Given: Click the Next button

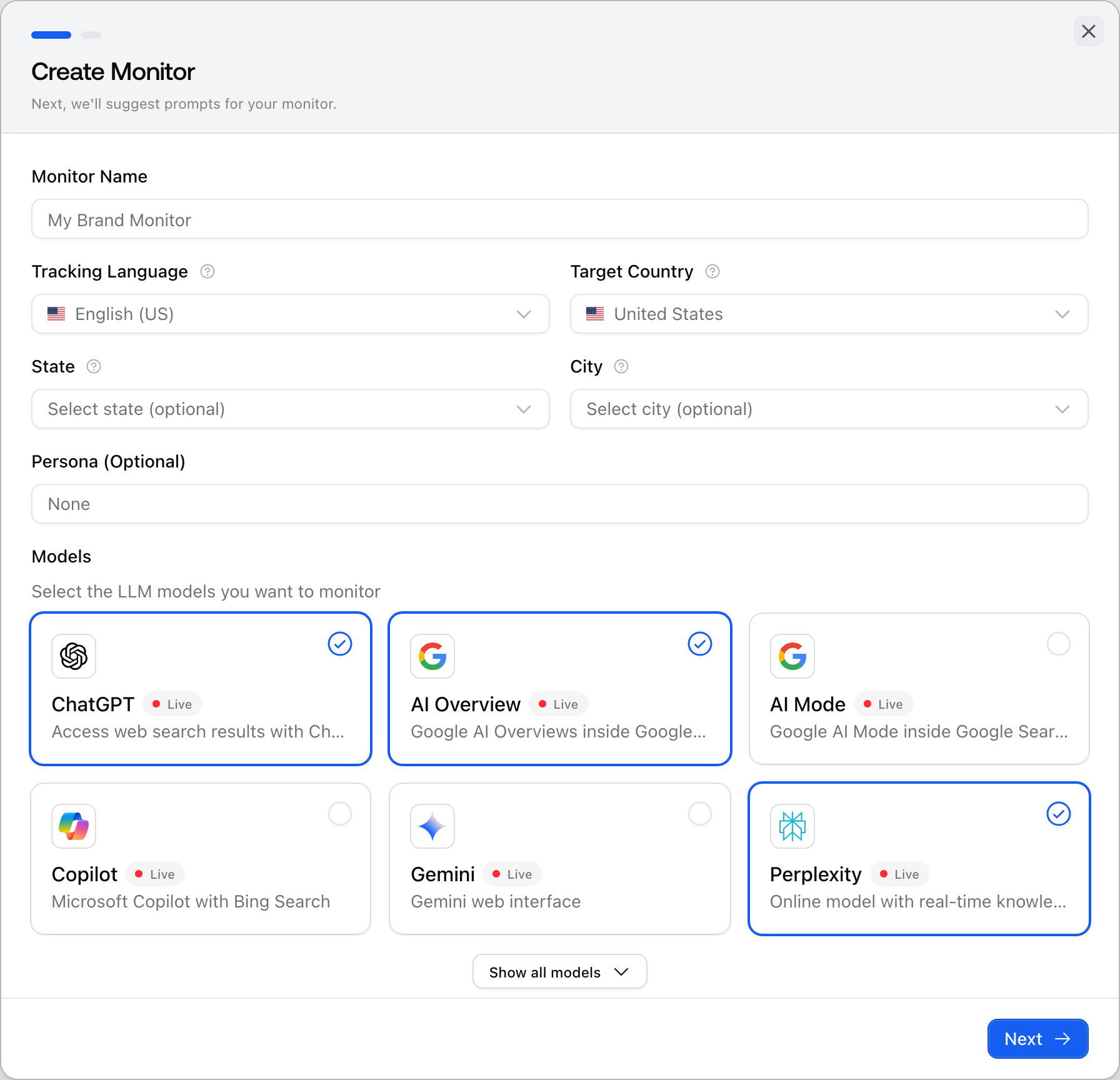Looking at the screenshot, I should click(x=1038, y=1039).
